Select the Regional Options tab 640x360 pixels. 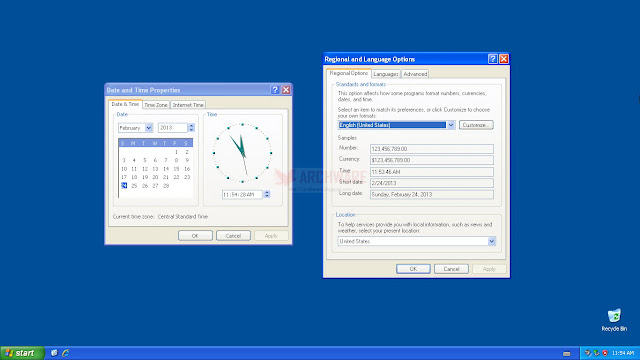(x=349, y=73)
